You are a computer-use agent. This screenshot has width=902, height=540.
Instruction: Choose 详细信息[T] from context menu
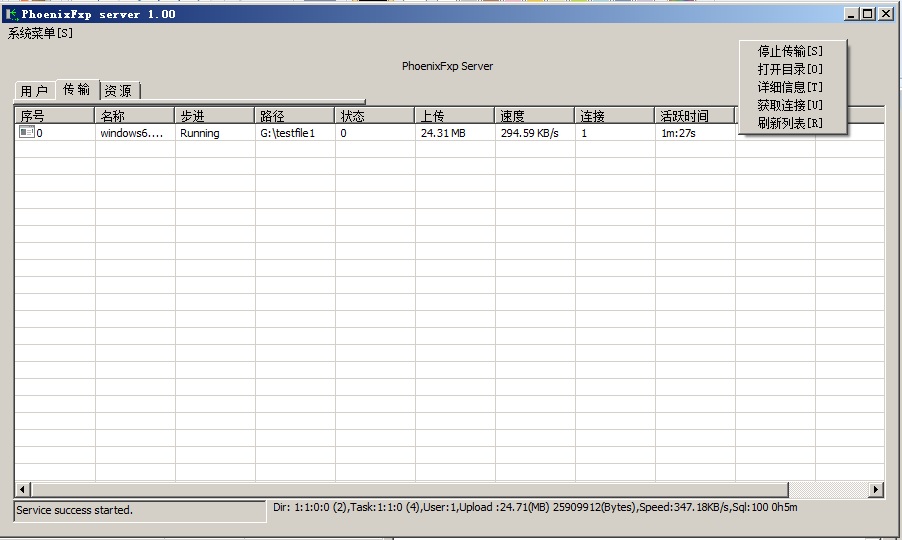(x=790, y=87)
